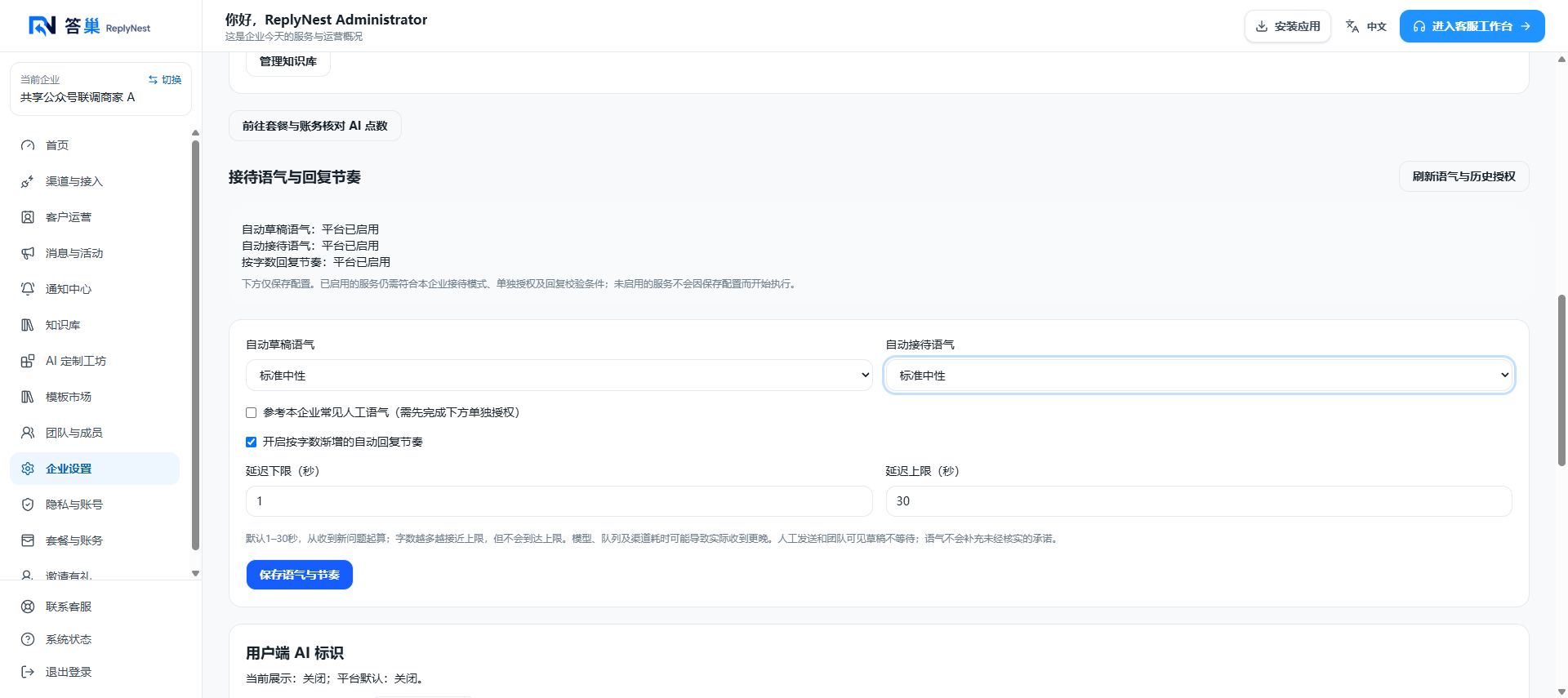Screen dimensions: 1568x698
Task: Click the 消息与活动 megaphone icon
Action: (x=28, y=253)
